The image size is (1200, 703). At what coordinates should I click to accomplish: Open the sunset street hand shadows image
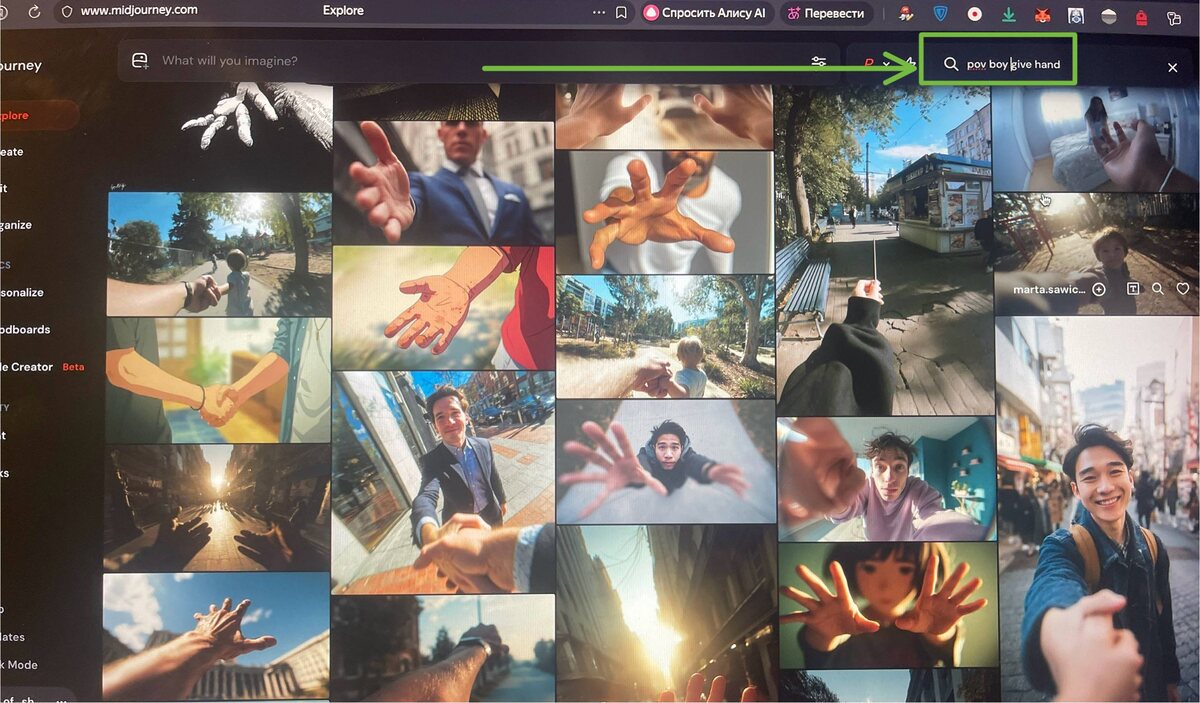(217, 508)
